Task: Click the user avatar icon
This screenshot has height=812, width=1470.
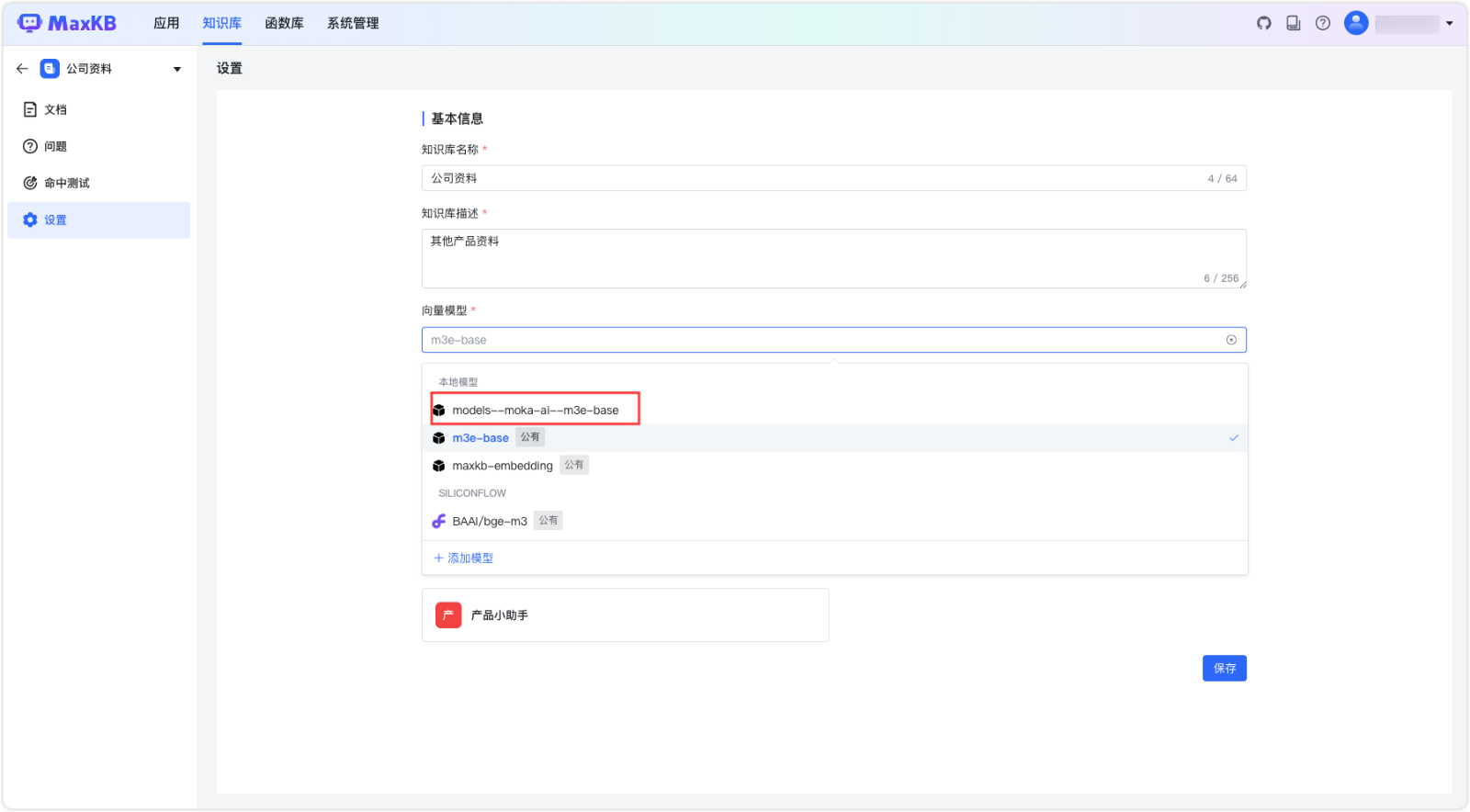Action: (1356, 23)
